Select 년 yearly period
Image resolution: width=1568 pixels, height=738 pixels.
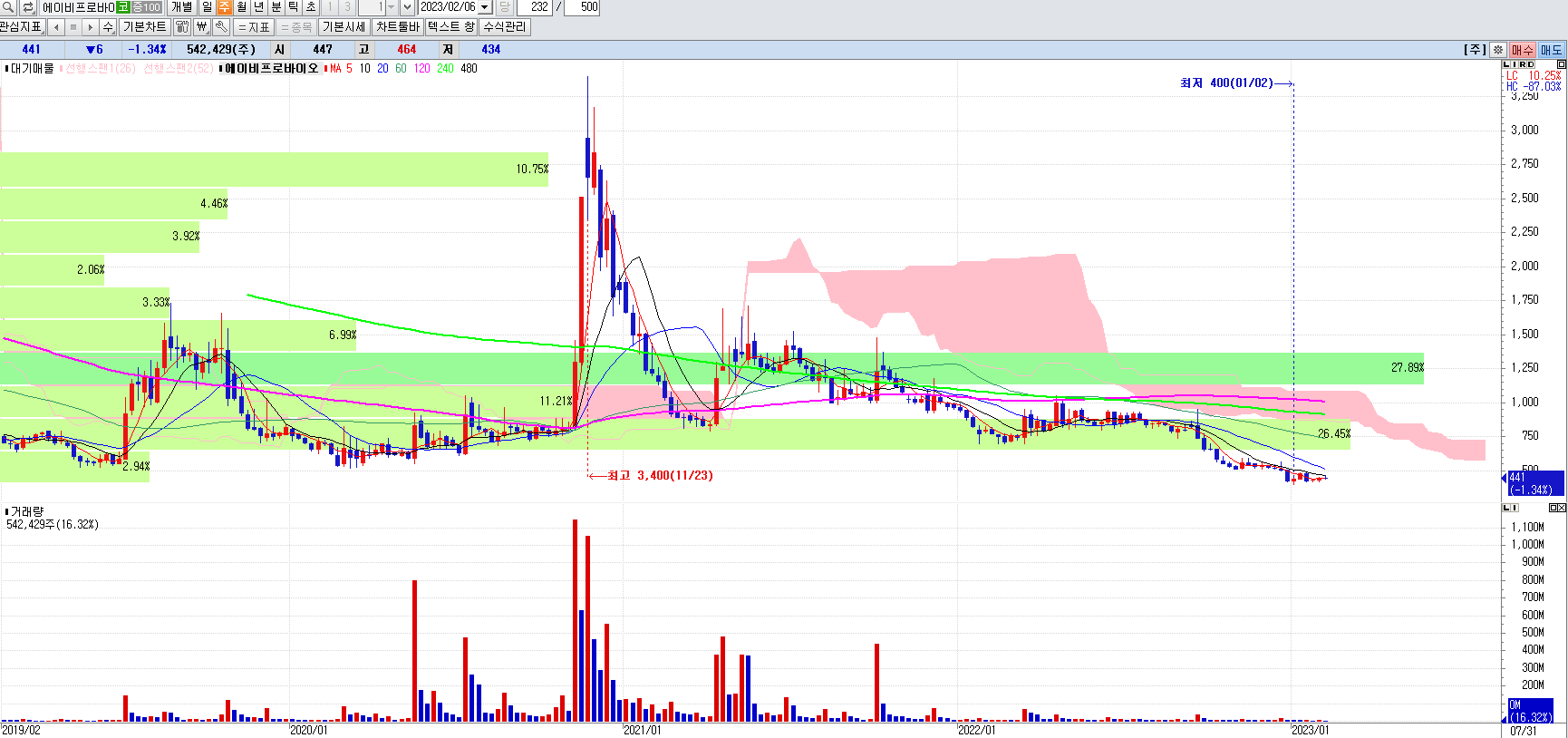tap(258, 7)
